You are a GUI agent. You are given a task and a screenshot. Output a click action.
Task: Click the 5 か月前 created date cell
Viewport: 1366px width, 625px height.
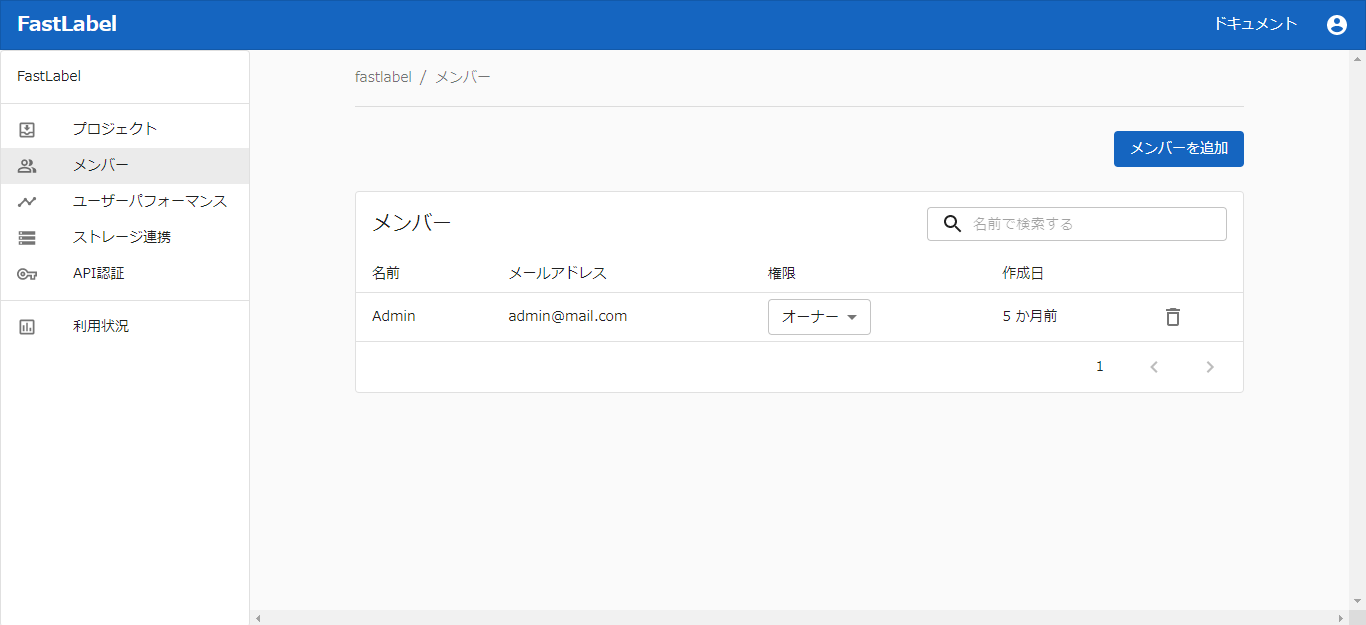tap(1030, 316)
